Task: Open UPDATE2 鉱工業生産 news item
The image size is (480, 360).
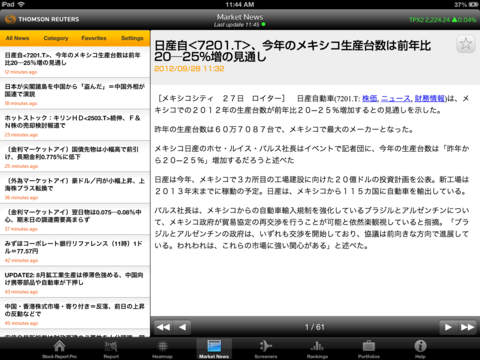Action: click(75, 282)
